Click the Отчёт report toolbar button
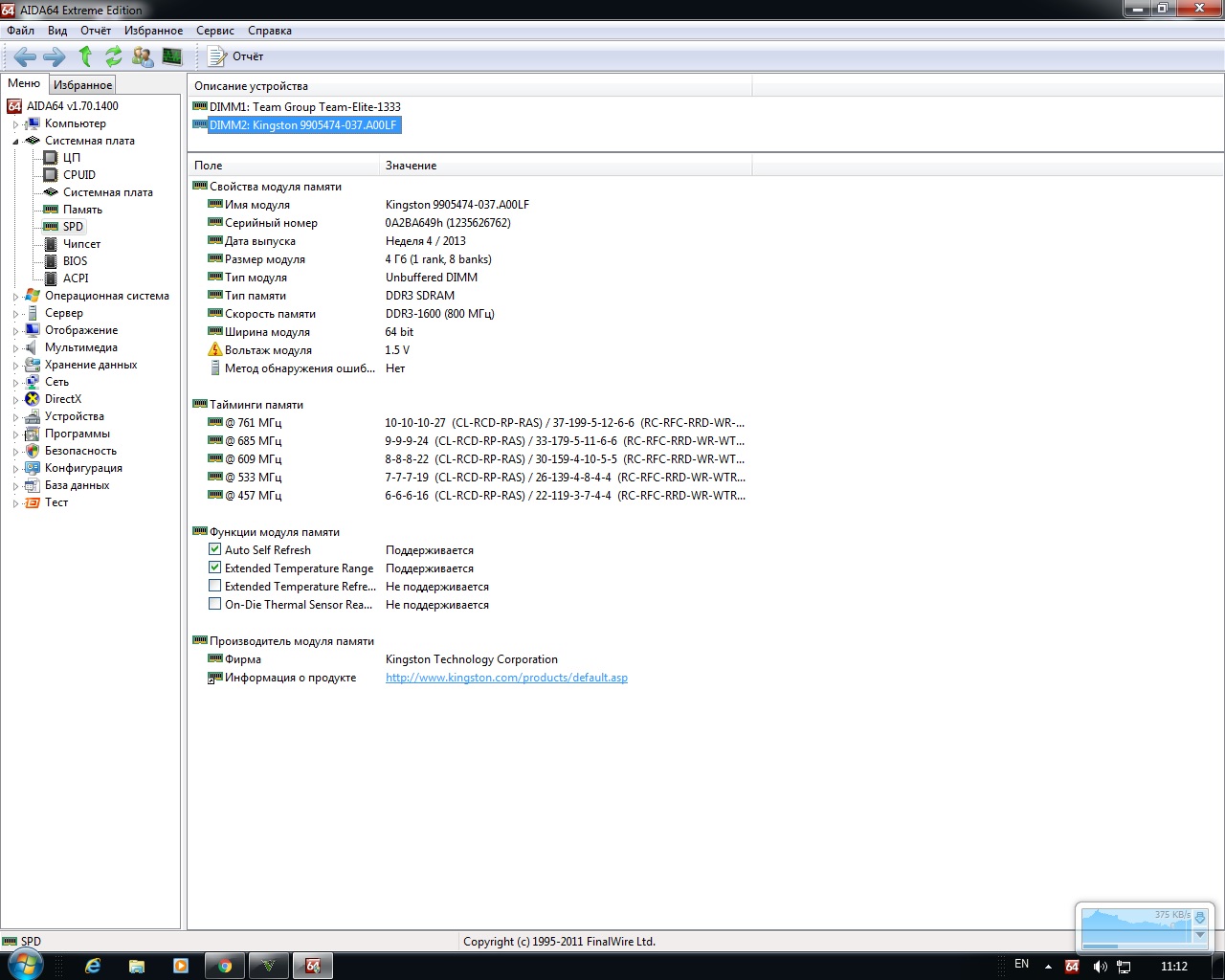Viewport: 1225px width, 980px height. point(236,56)
